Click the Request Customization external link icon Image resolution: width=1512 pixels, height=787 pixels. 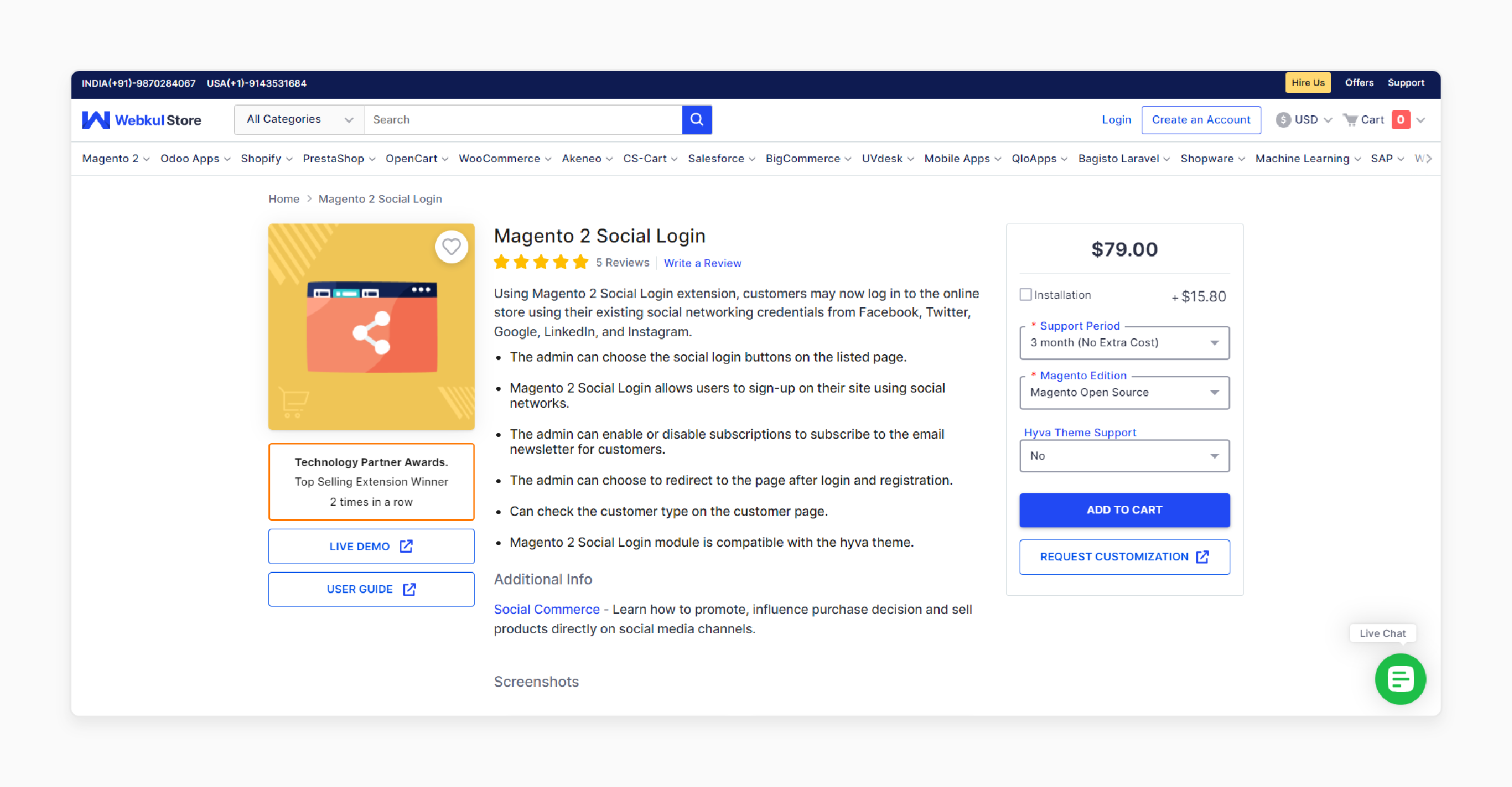1203,557
